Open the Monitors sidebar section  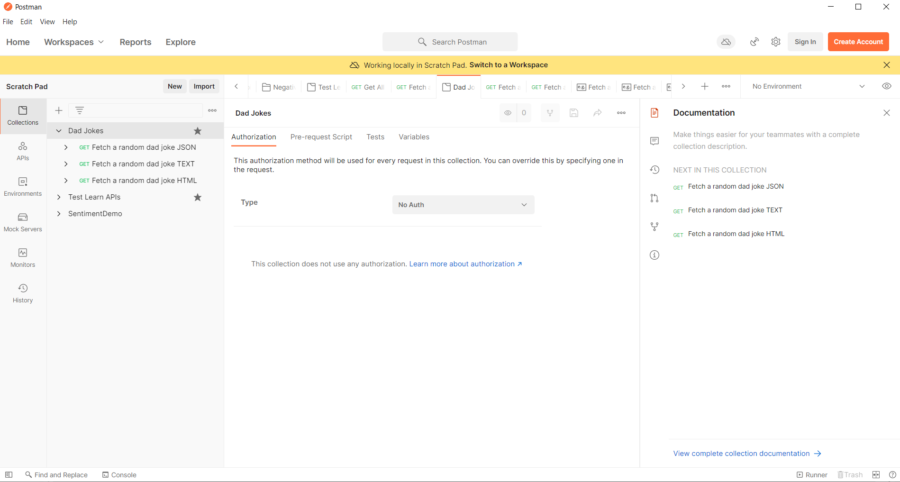click(22, 258)
